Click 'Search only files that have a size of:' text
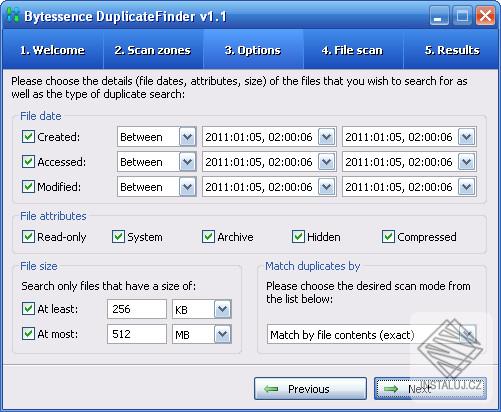This screenshot has width=501, height=412. click(109, 286)
